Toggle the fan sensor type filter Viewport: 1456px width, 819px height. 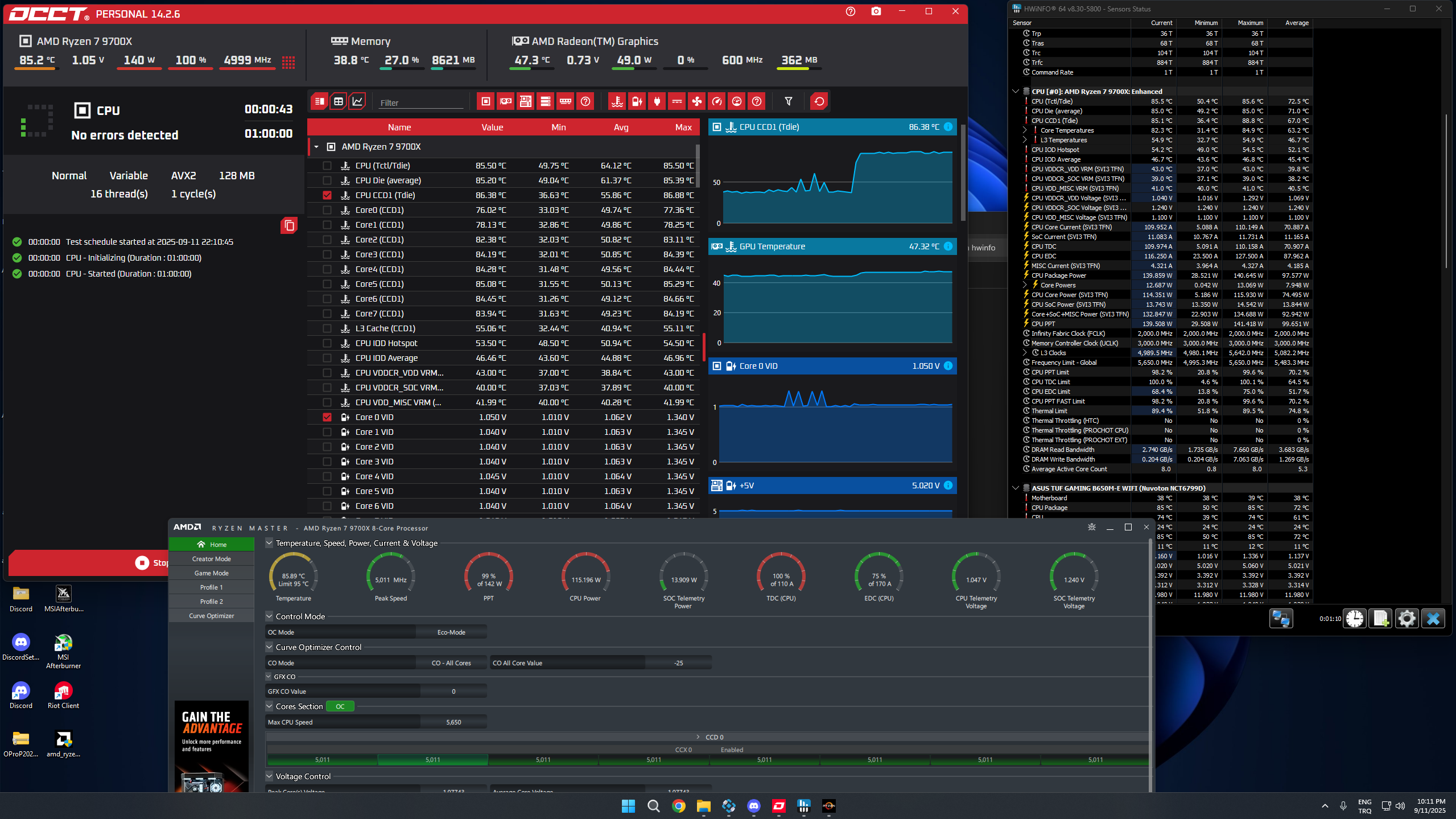pos(697,101)
